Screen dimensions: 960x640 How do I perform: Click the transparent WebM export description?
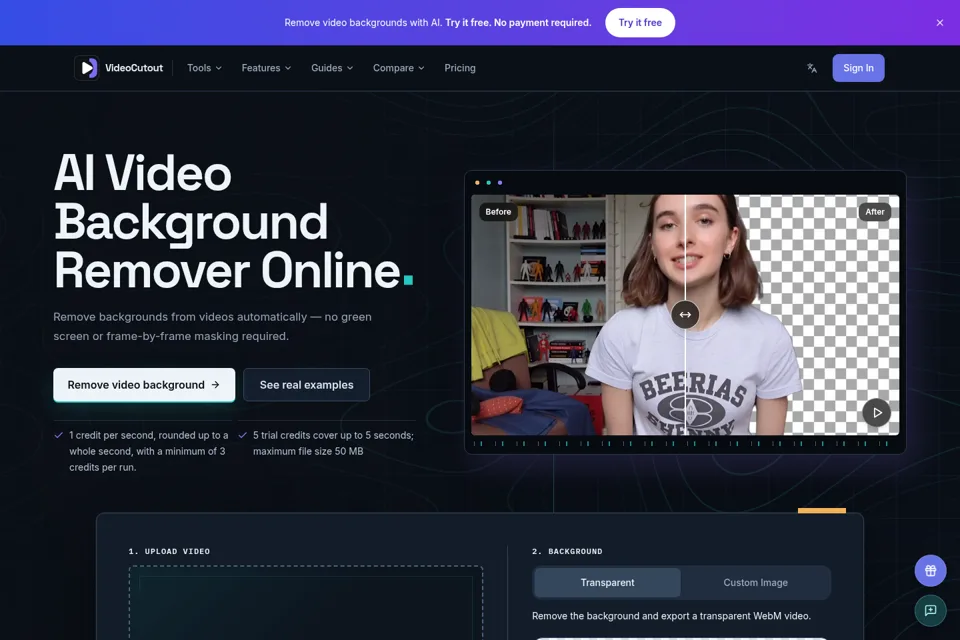671,616
